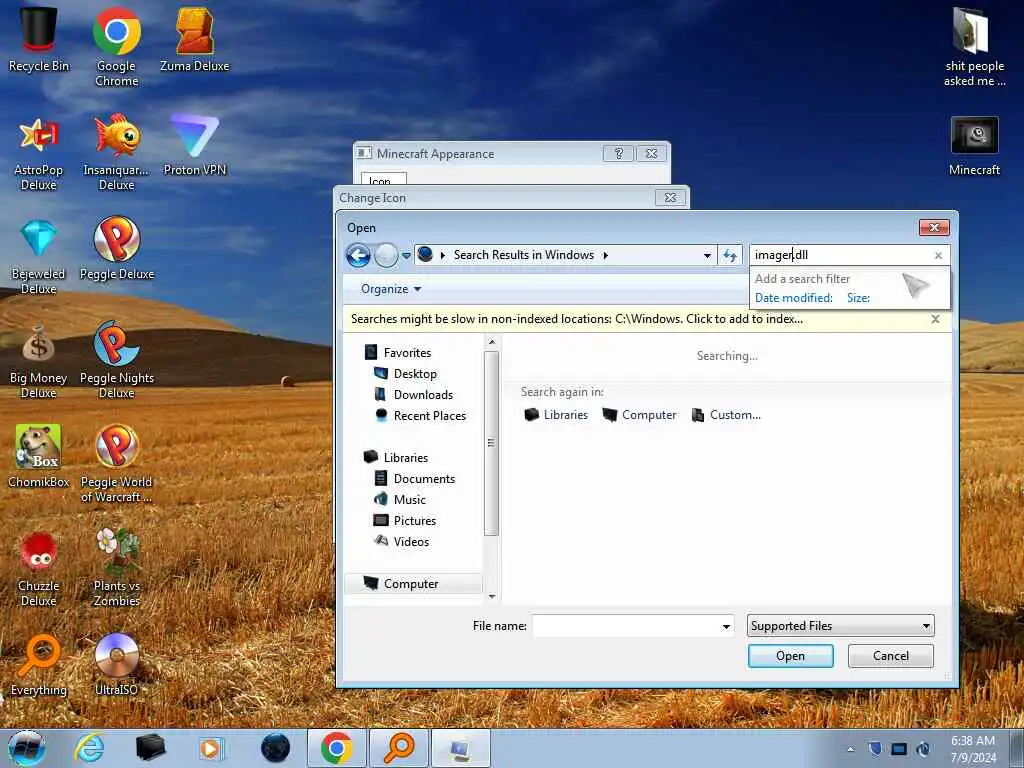The width and height of the screenshot is (1024, 768).
Task: Clear the search box with the X icon
Action: 938,255
